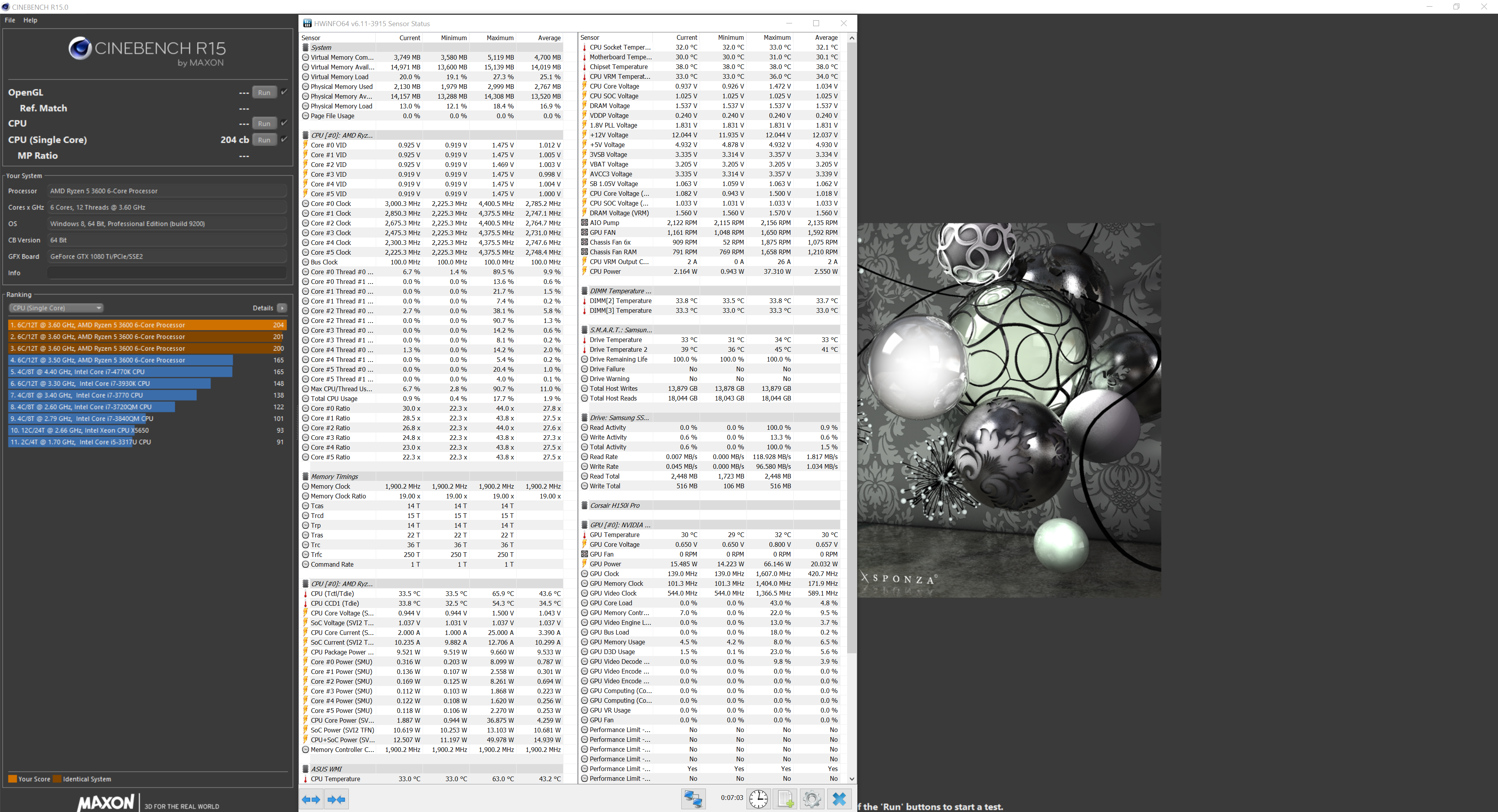Click the blue X close sensors icon
Screen dimensions: 1498x812
[x=839, y=799]
